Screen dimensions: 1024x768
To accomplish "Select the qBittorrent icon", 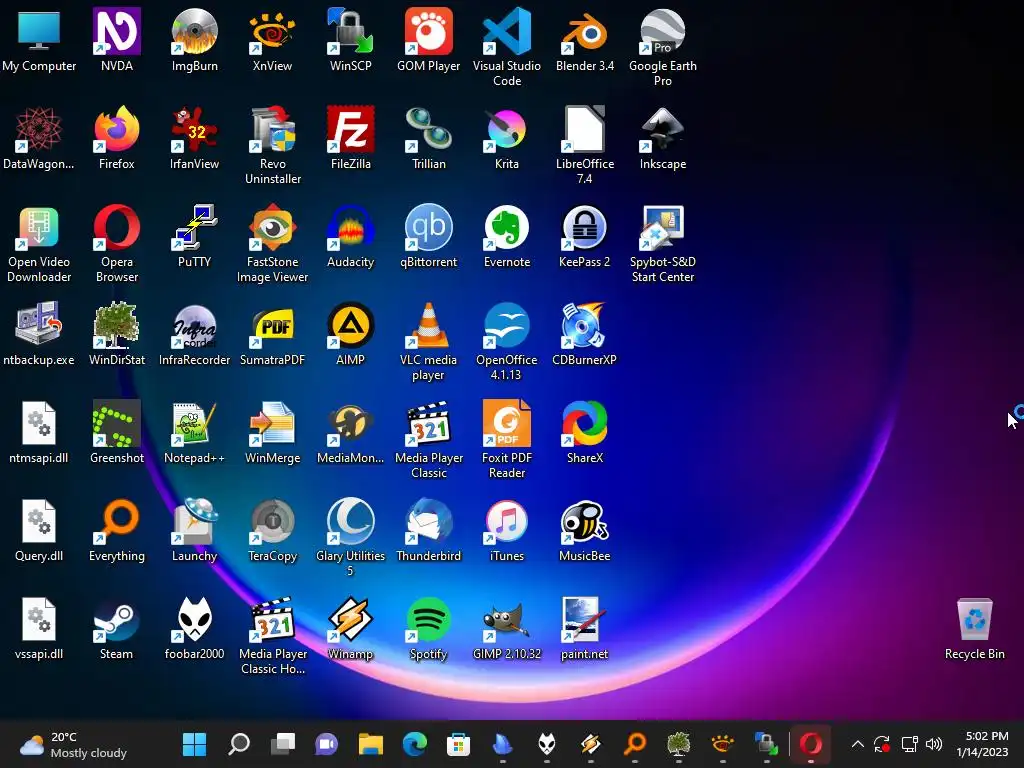I will tap(428, 227).
